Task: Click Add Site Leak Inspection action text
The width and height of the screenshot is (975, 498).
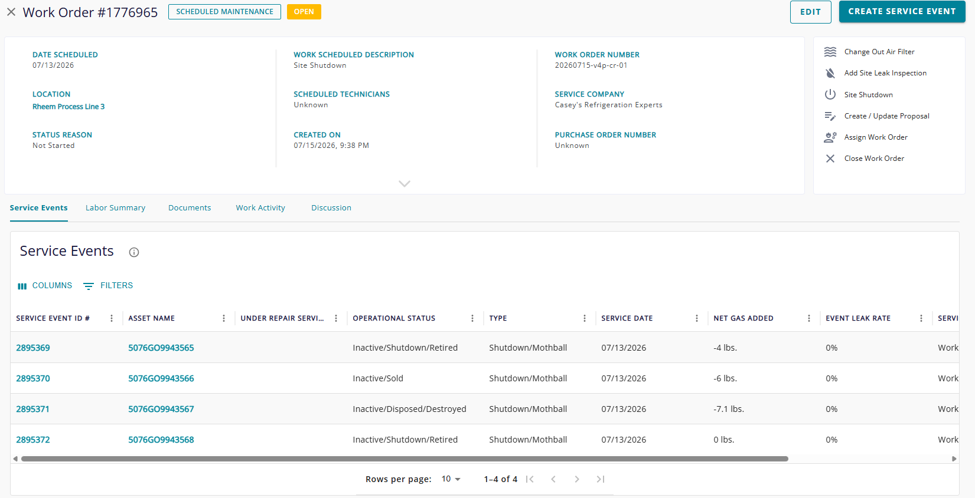Action: 885,73
